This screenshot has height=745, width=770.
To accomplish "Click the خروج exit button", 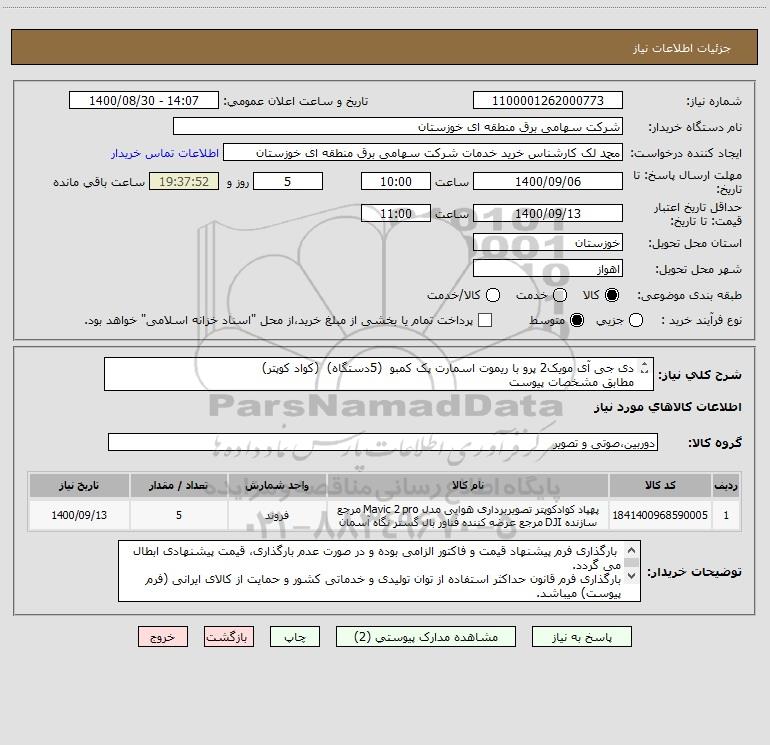I will pyautogui.click(x=163, y=637).
